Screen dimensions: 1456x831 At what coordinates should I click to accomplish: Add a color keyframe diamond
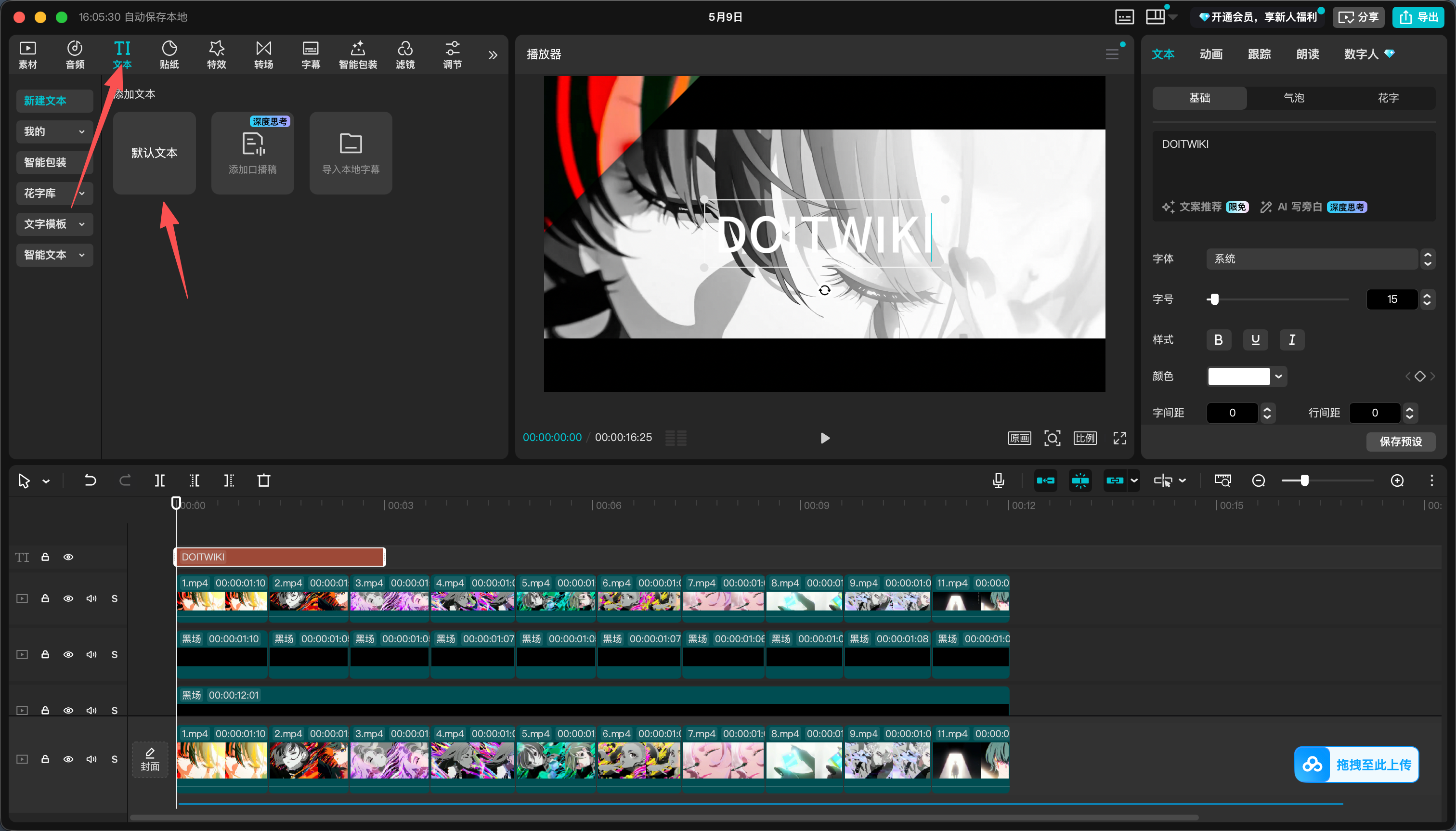coord(1420,376)
